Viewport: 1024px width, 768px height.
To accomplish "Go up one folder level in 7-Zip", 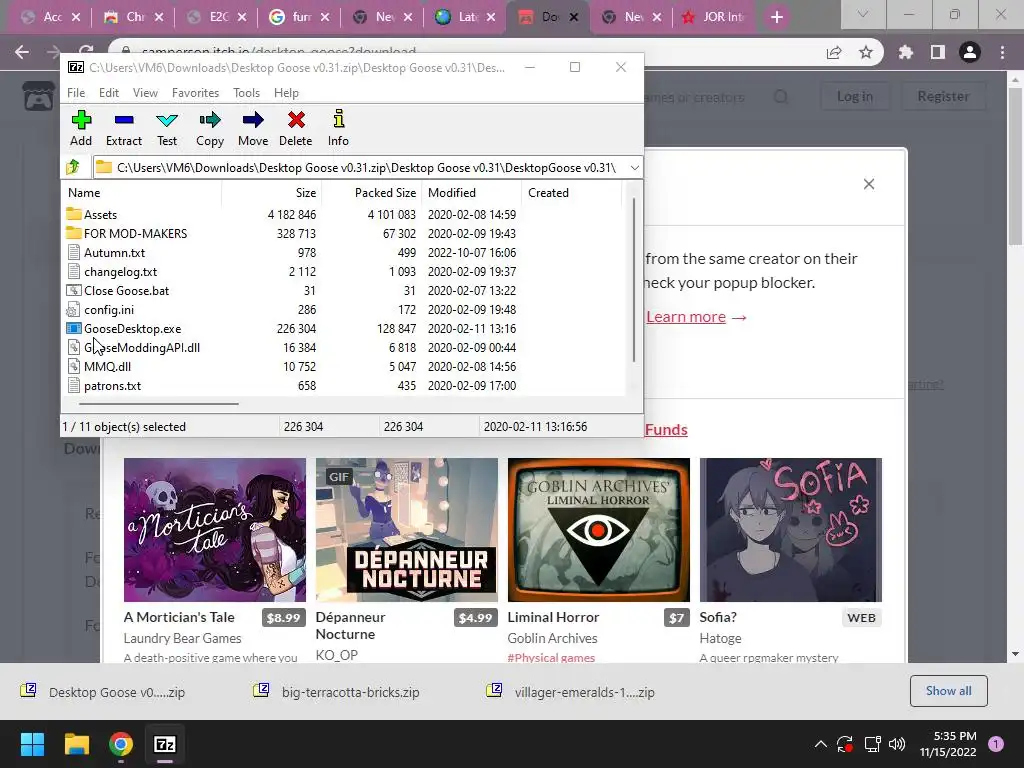I will pyautogui.click(x=72, y=167).
